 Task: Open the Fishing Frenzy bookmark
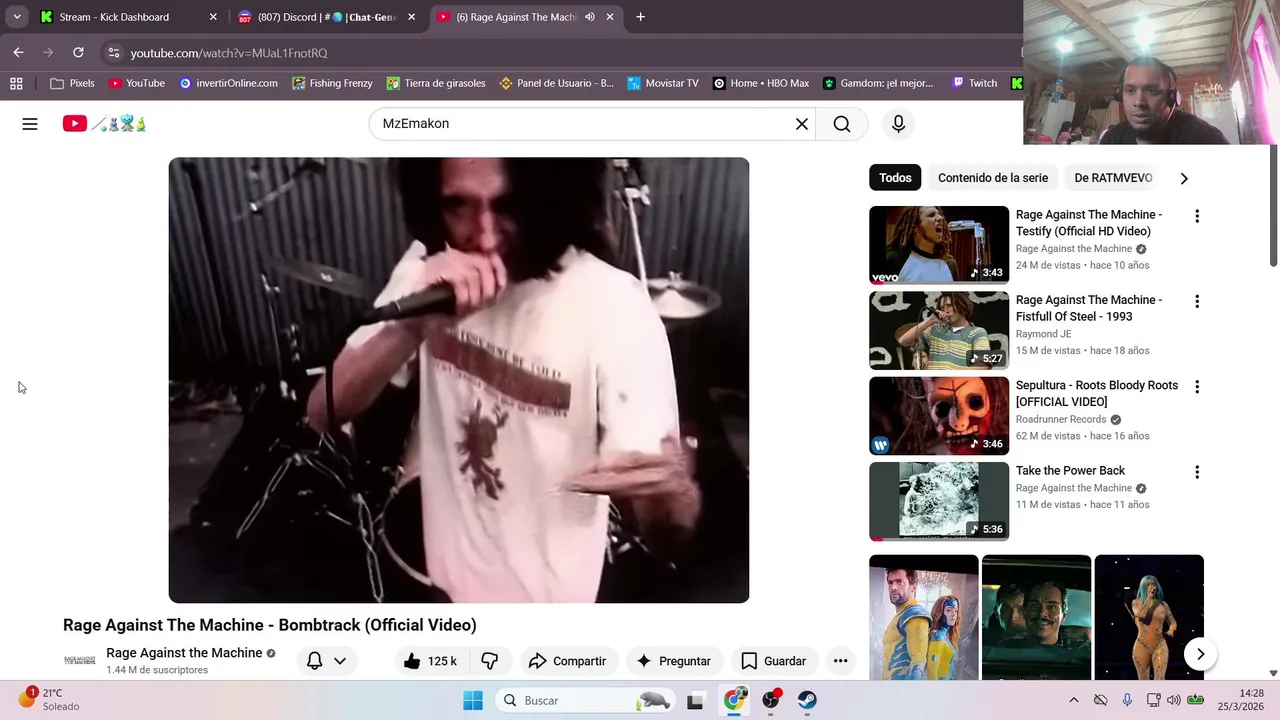(x=332, y=83)
